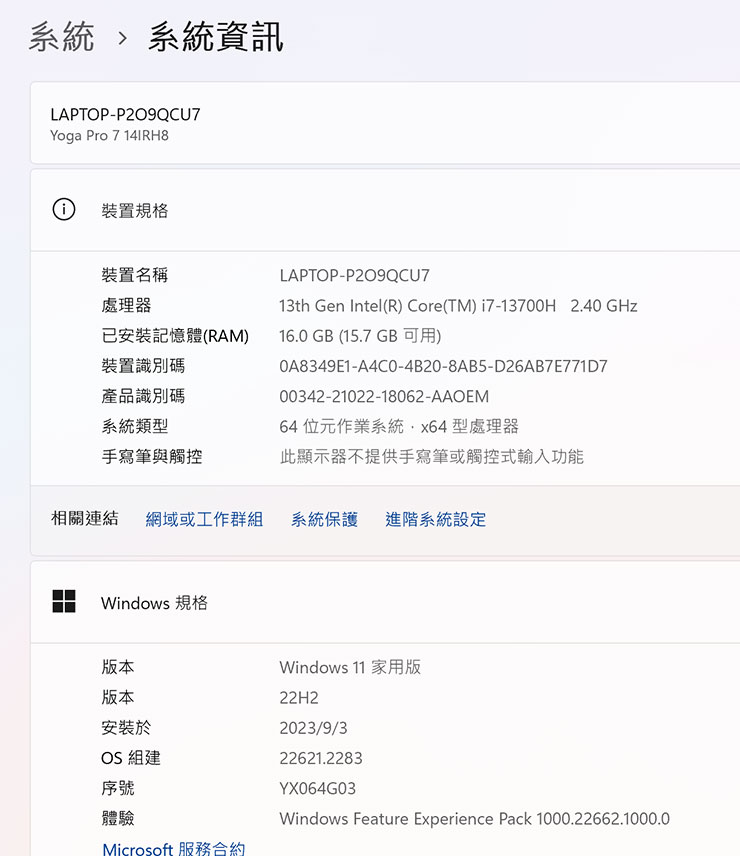740x856 pixels.
Task: Open the 進階系統設定 link
Action: 435,519
